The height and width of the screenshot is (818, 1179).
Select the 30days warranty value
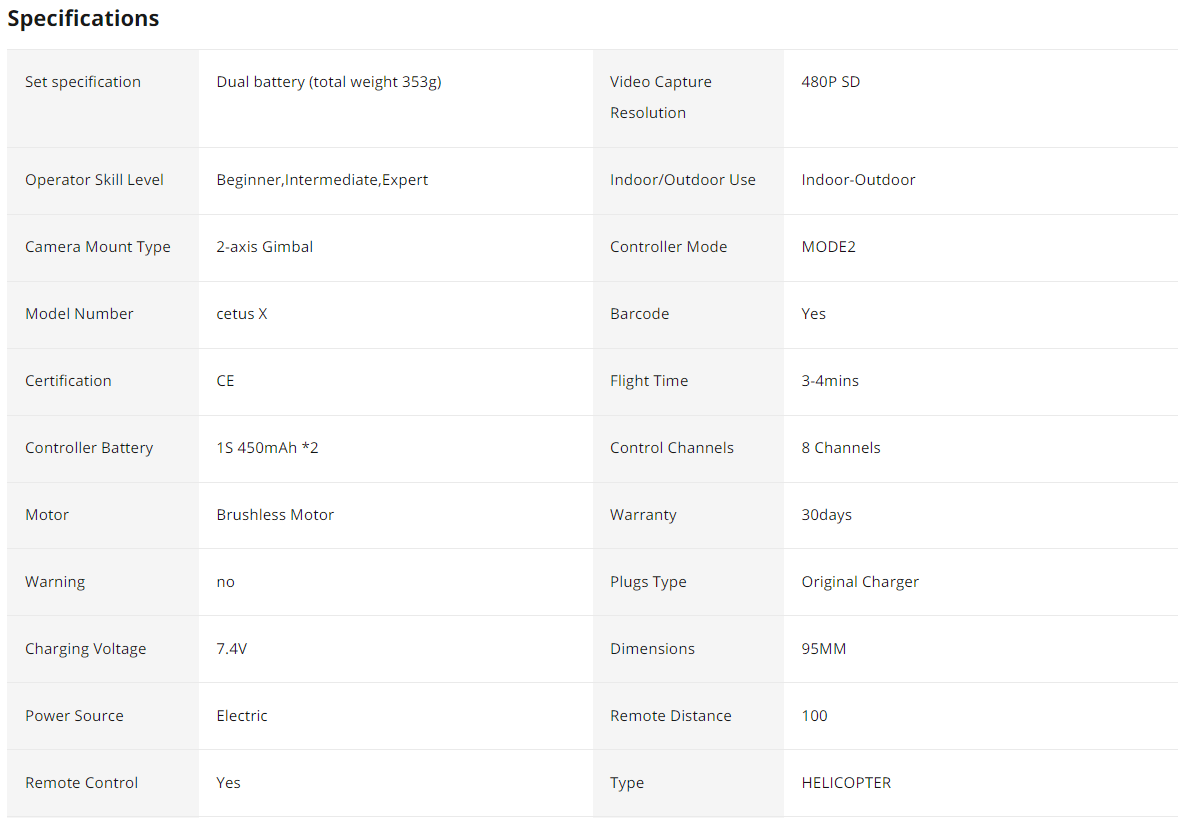pyautogui.click(x=826, y=514)
